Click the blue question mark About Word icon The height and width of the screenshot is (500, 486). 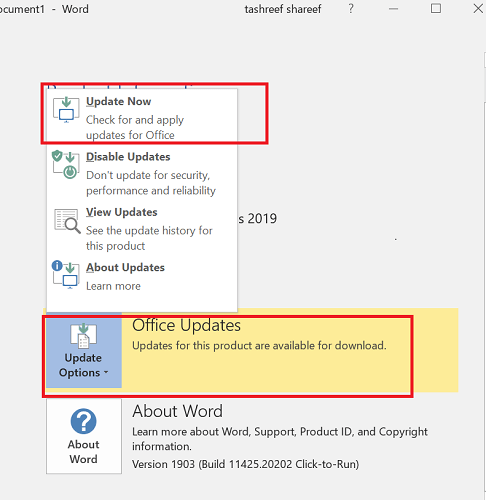click(x=84, y=421)
